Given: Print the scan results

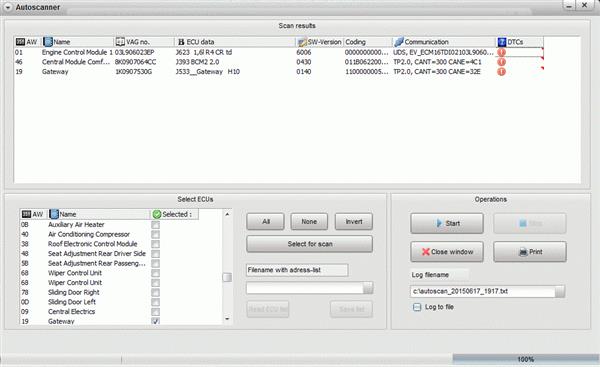Looking at the screenshot, I should 530,252.
